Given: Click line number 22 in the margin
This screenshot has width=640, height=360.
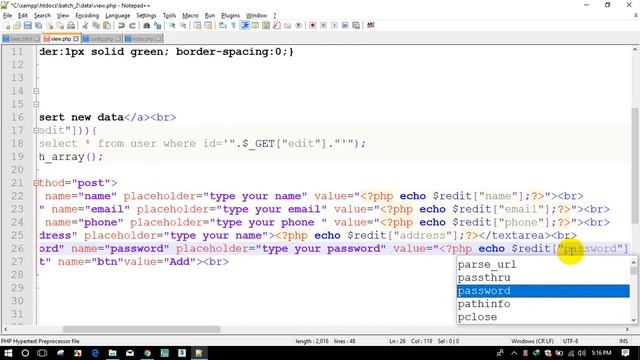Looking at the screenshot, I should coord(17,196).
